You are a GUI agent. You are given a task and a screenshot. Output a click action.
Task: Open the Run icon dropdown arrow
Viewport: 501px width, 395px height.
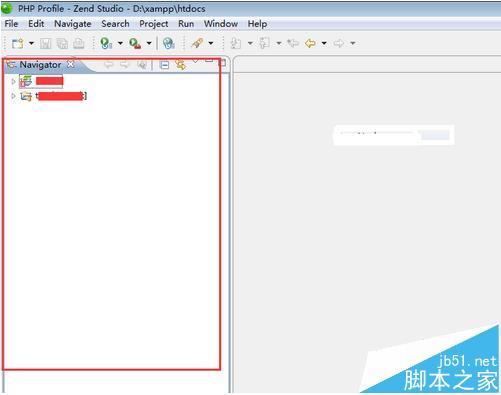point(120,43)
